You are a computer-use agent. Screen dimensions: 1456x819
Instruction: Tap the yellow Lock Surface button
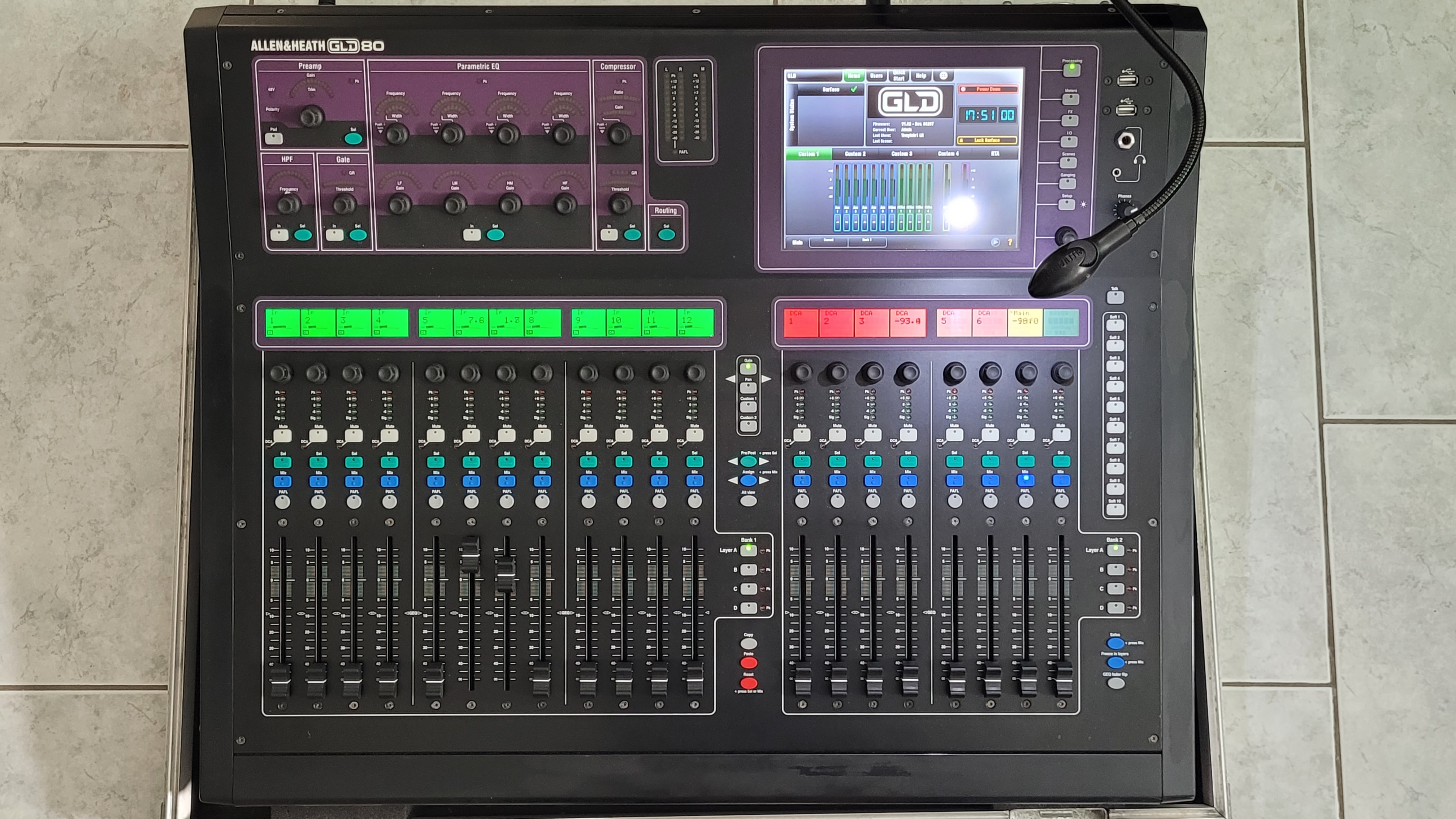[x=987, y=140]
